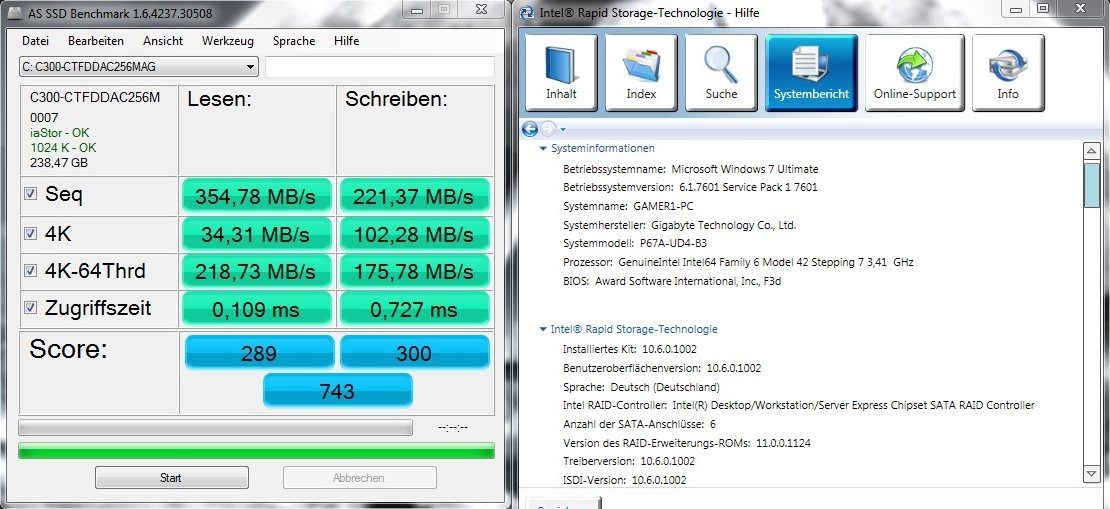
Task: Select the Systembericht toolbar button
Action: coord(811,73)
